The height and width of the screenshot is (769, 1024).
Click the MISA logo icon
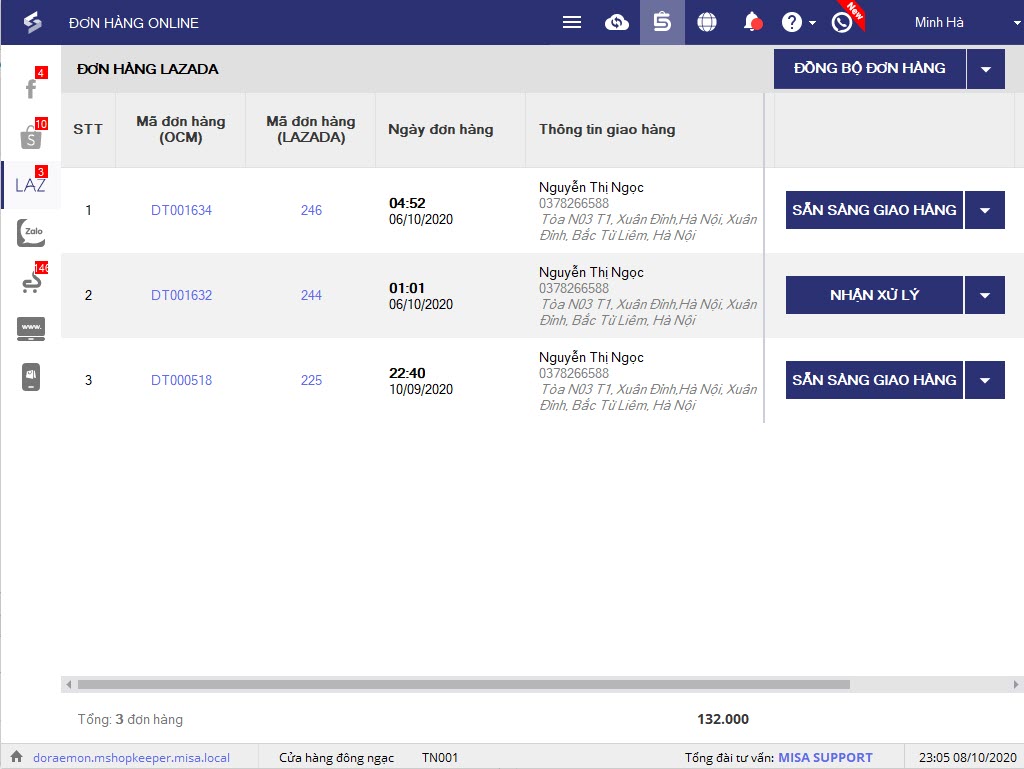pyautogui.click(x=32, y=23)
